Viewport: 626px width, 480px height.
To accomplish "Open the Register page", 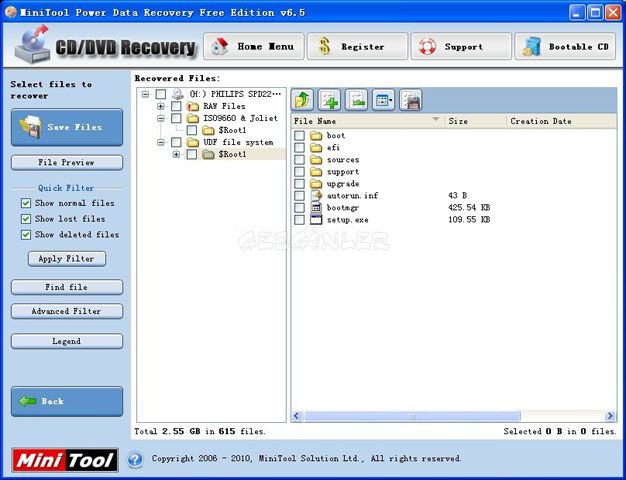I will (x=357, y=47).
